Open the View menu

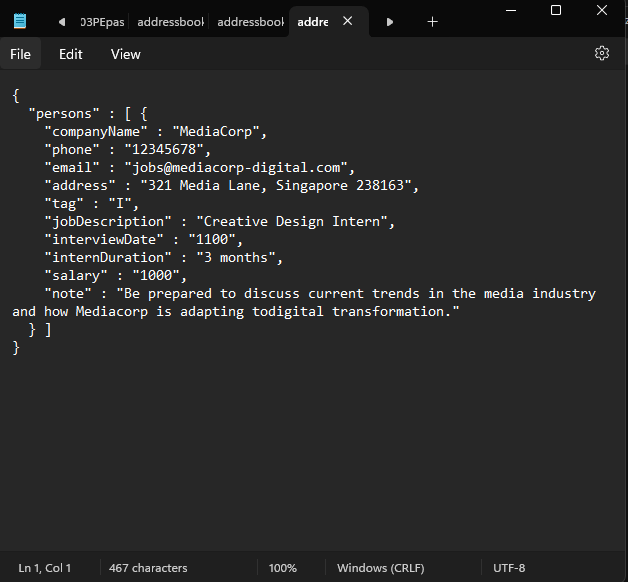pyautogui.click(x=125, y=54)
